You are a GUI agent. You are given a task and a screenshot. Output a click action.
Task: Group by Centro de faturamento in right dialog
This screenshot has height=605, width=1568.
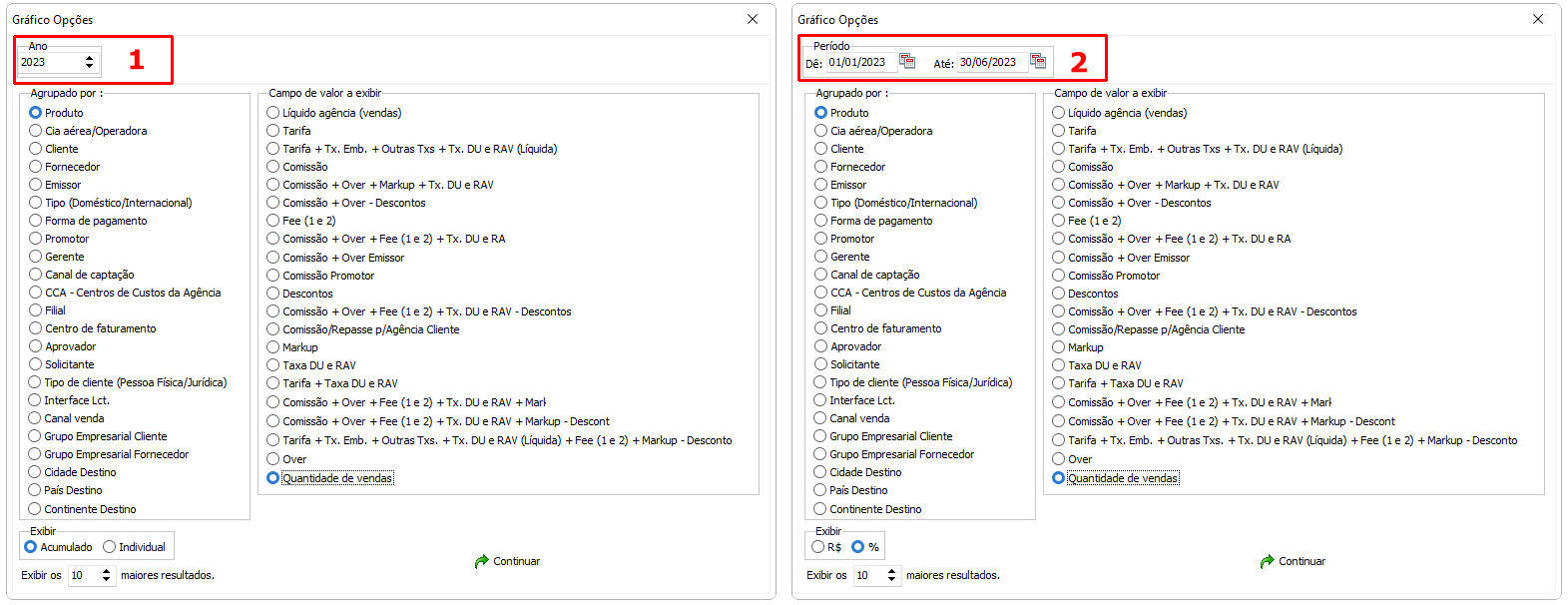point(877,328)
